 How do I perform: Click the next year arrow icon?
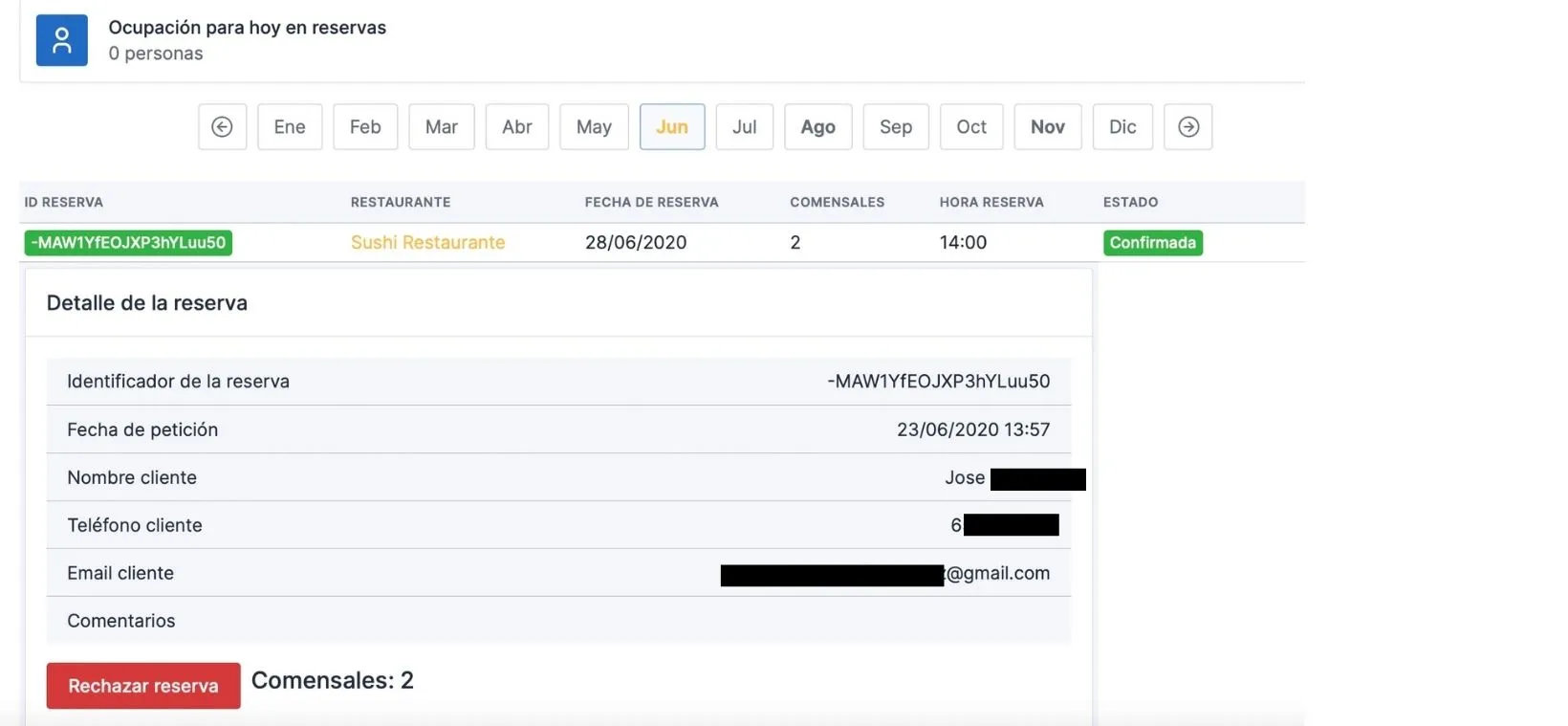(x=1188, y=126)
